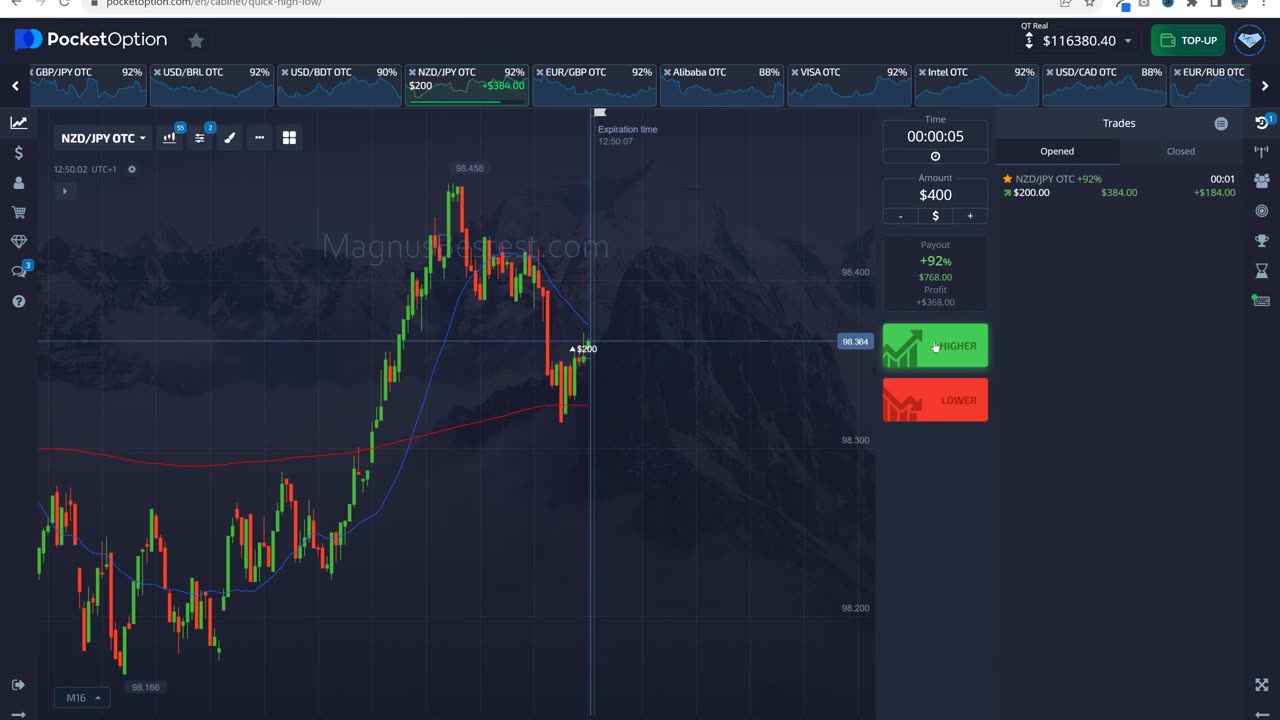Open NZD/JPY OTC asset dropdown
This screenshot has height=720, width=1280.
click(104, 138)
